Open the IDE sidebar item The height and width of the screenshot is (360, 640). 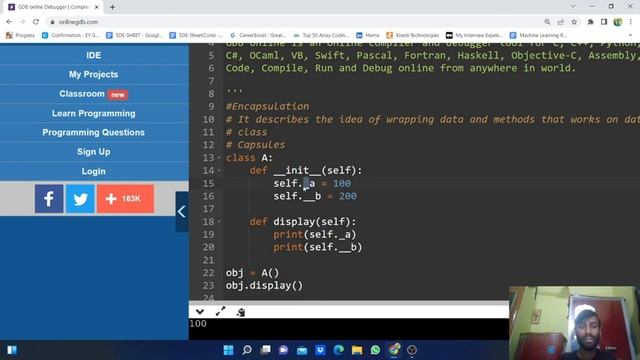[x=93, y=55]
